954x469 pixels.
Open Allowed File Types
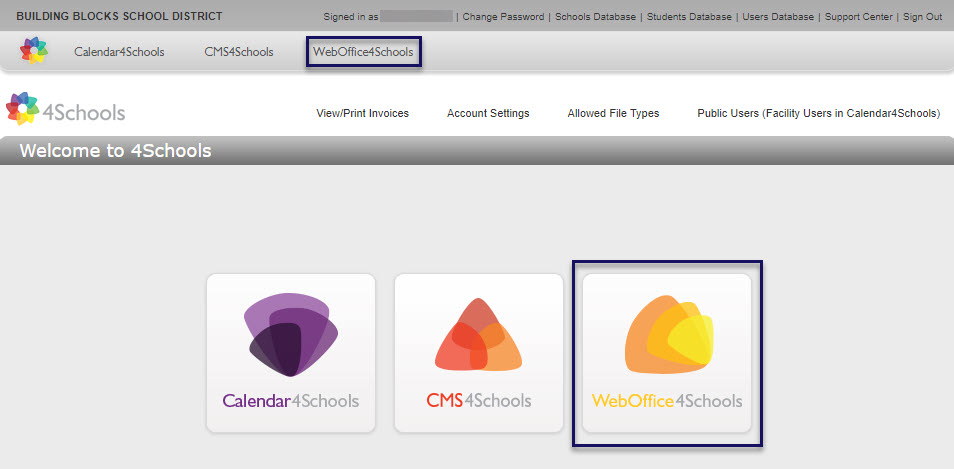(613, 113)
